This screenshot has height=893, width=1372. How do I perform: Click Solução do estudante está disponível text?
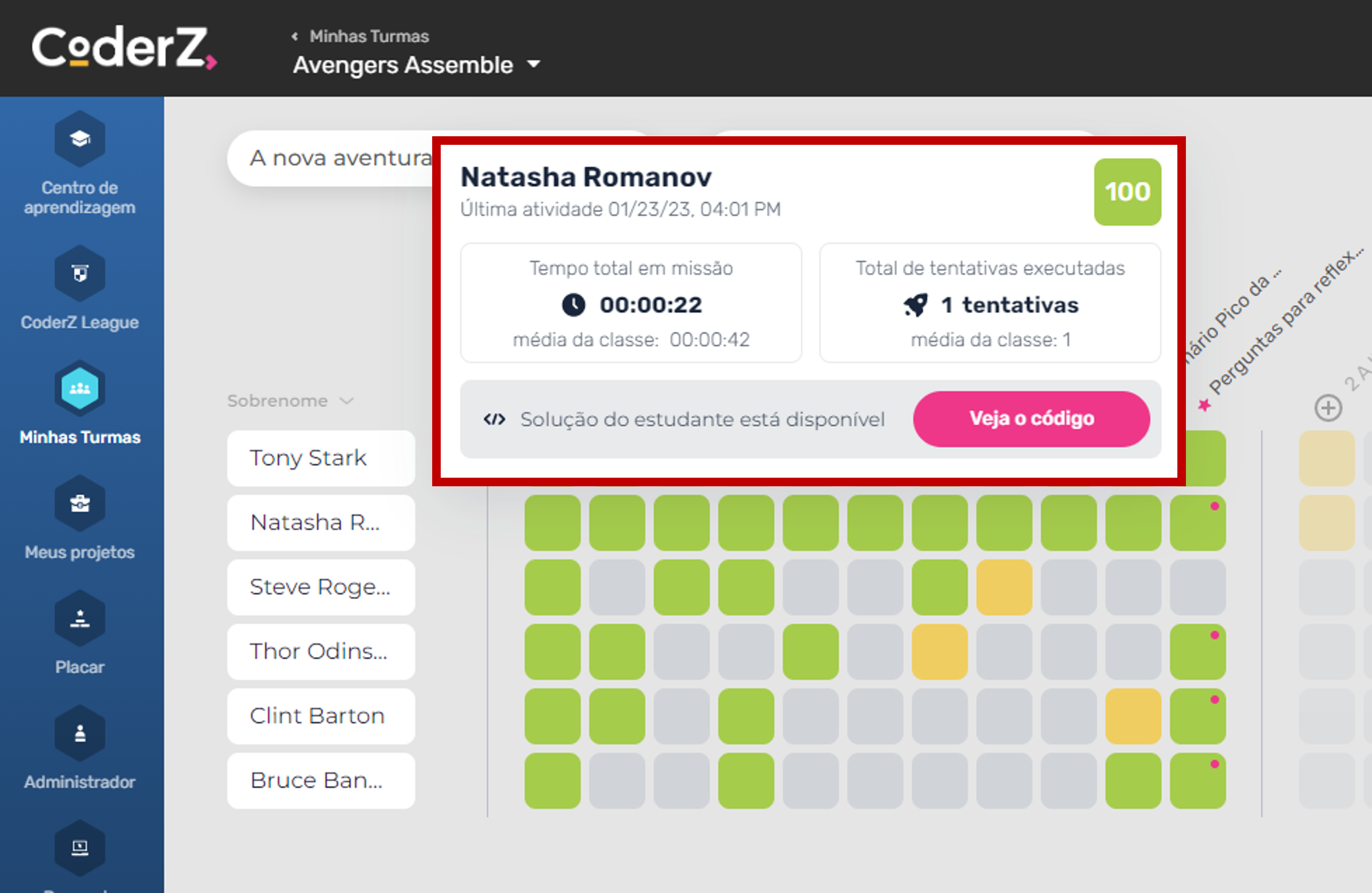coord(702,419)
